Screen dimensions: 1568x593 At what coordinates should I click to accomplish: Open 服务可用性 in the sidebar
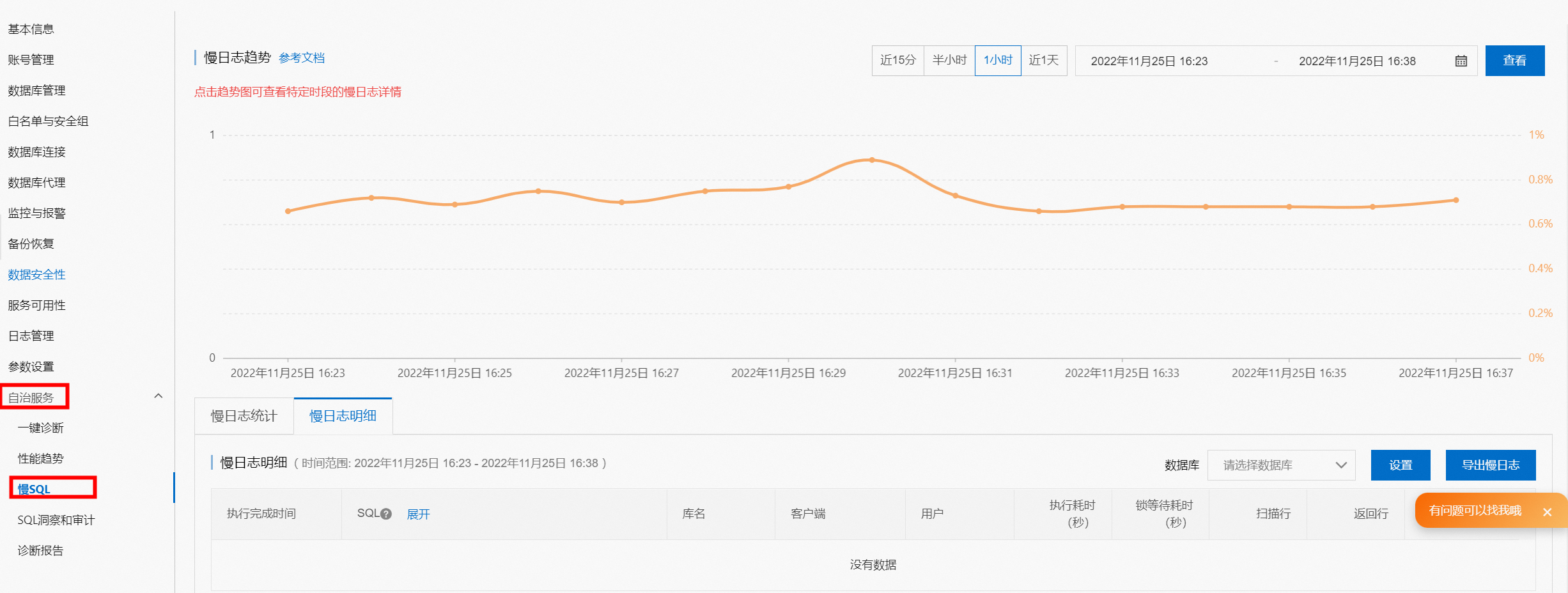[36, 305]
